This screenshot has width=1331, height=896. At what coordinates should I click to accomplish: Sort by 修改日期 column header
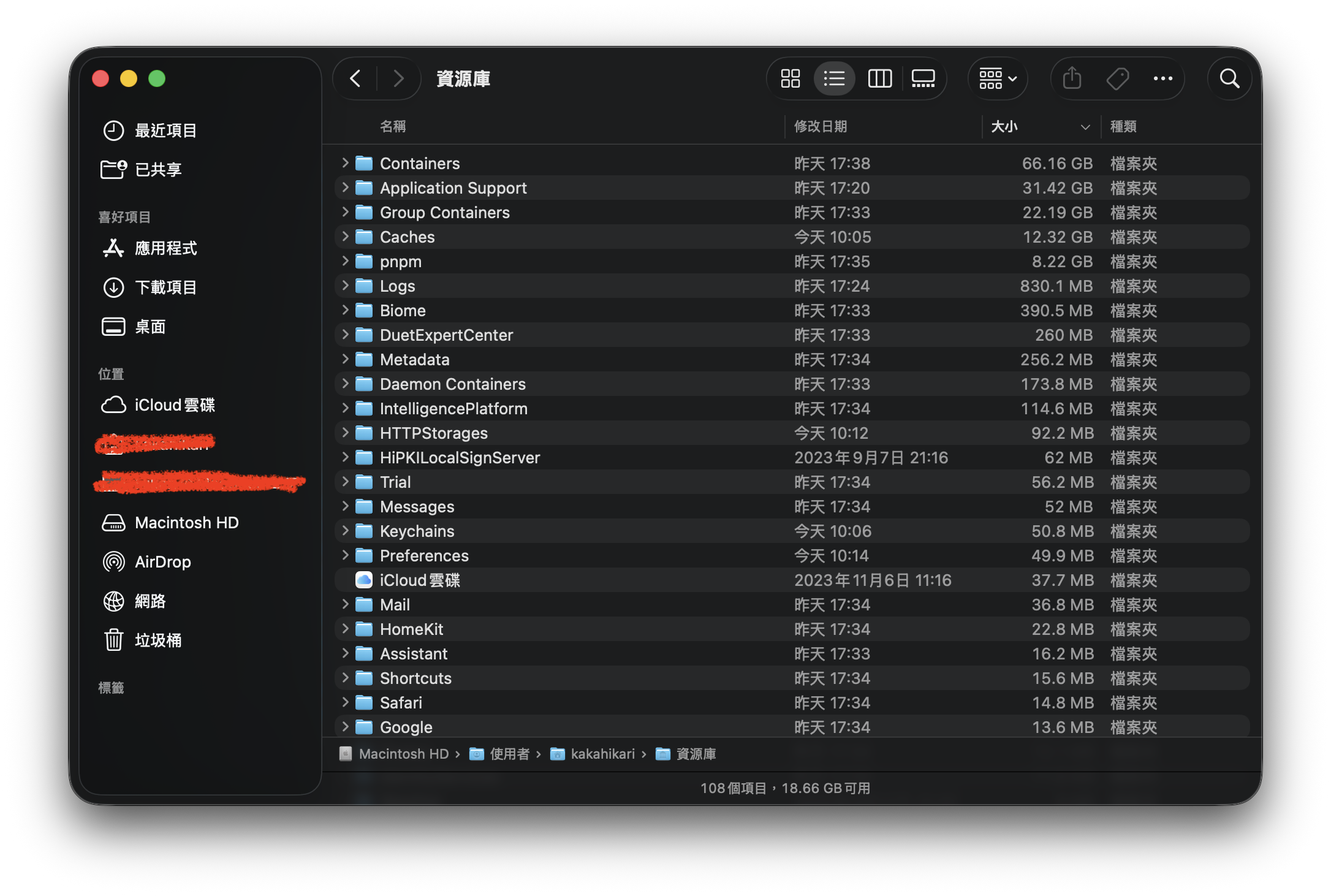tap(820, 126)
